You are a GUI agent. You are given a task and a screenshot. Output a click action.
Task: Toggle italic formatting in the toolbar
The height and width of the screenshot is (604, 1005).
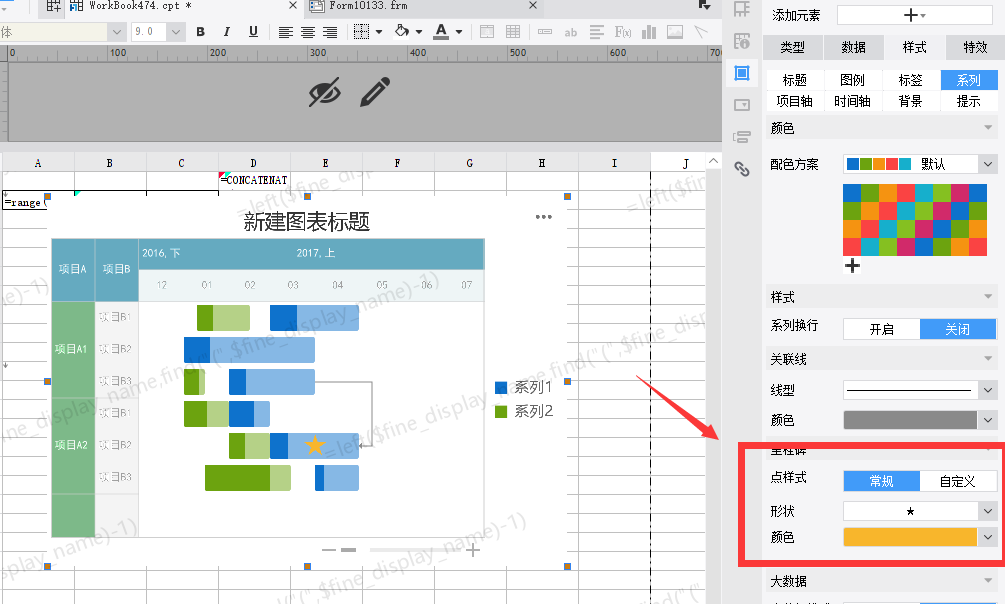pos(226,31)
